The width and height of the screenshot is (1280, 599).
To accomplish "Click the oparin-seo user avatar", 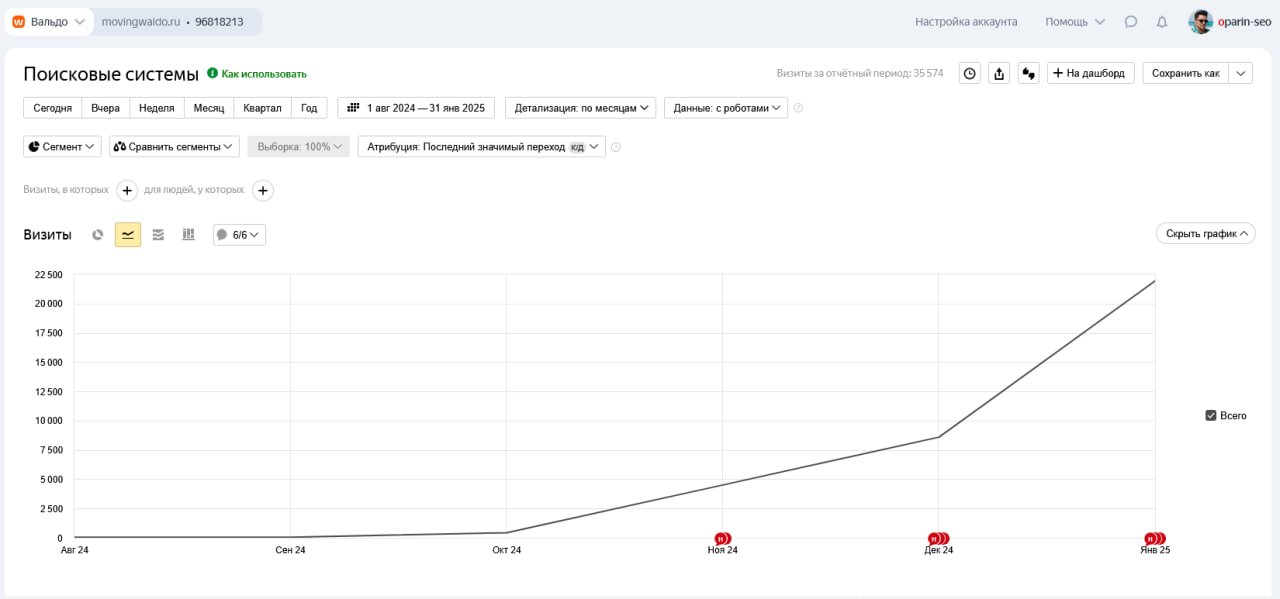I will point(1201,21).
